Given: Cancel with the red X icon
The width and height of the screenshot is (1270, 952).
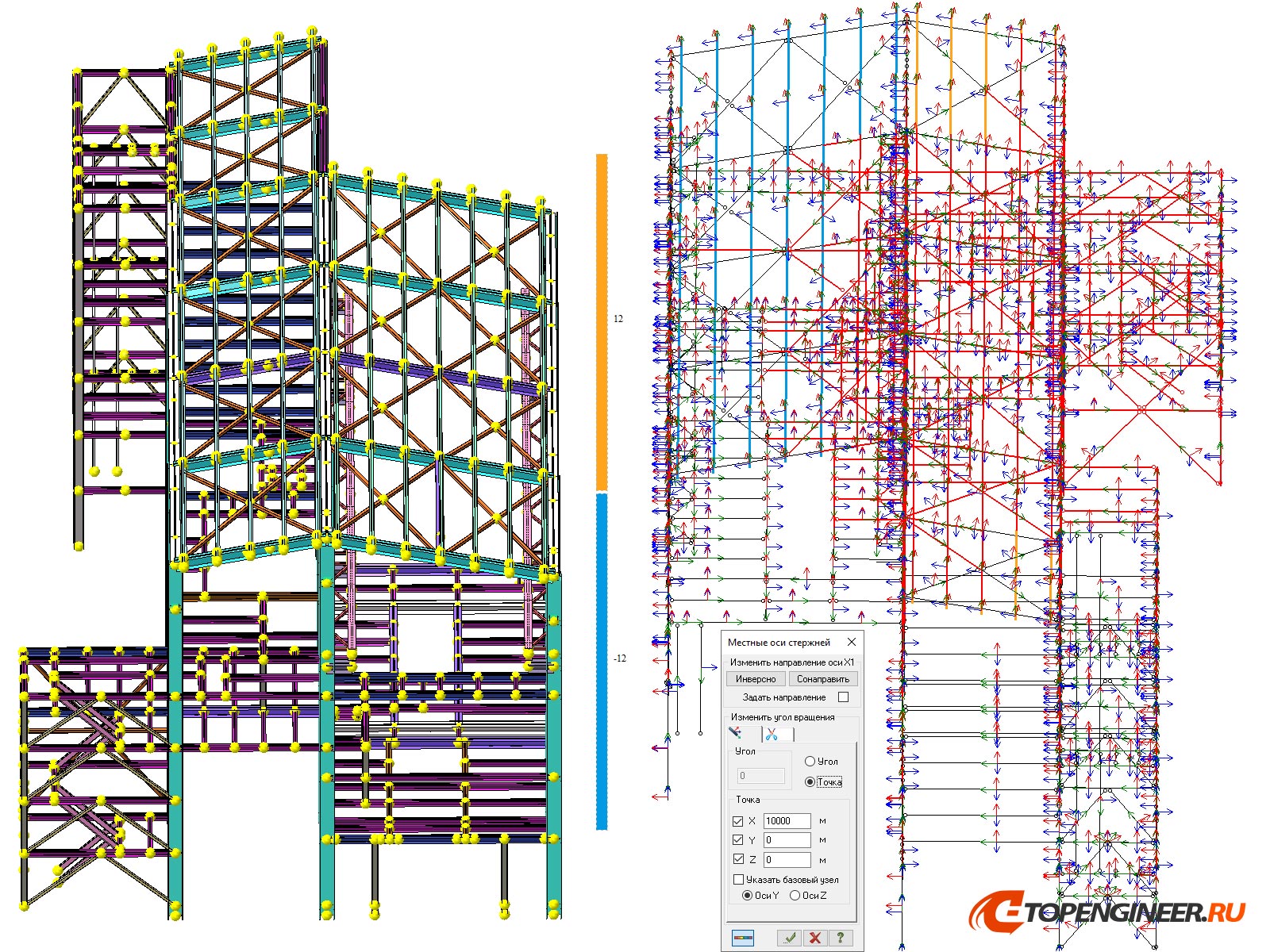Looking at the screenshot, I should click(x=814, y=939).
